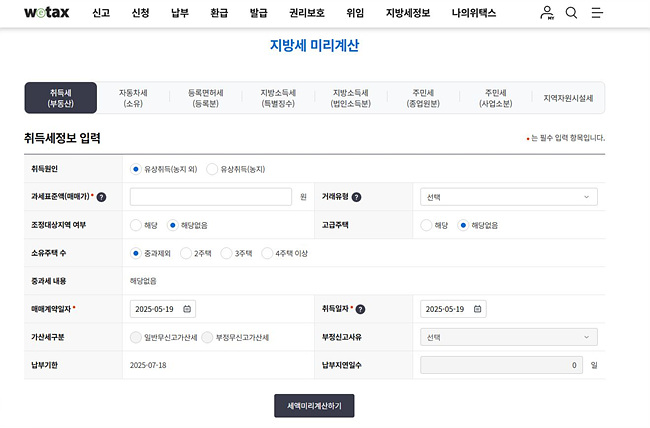Choose 일반무신고가산세 radio

click(x=136, y=338)
